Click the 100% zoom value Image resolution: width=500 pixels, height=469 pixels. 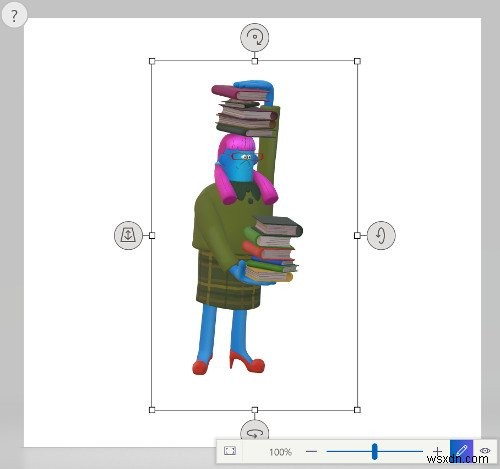(280, 452)
